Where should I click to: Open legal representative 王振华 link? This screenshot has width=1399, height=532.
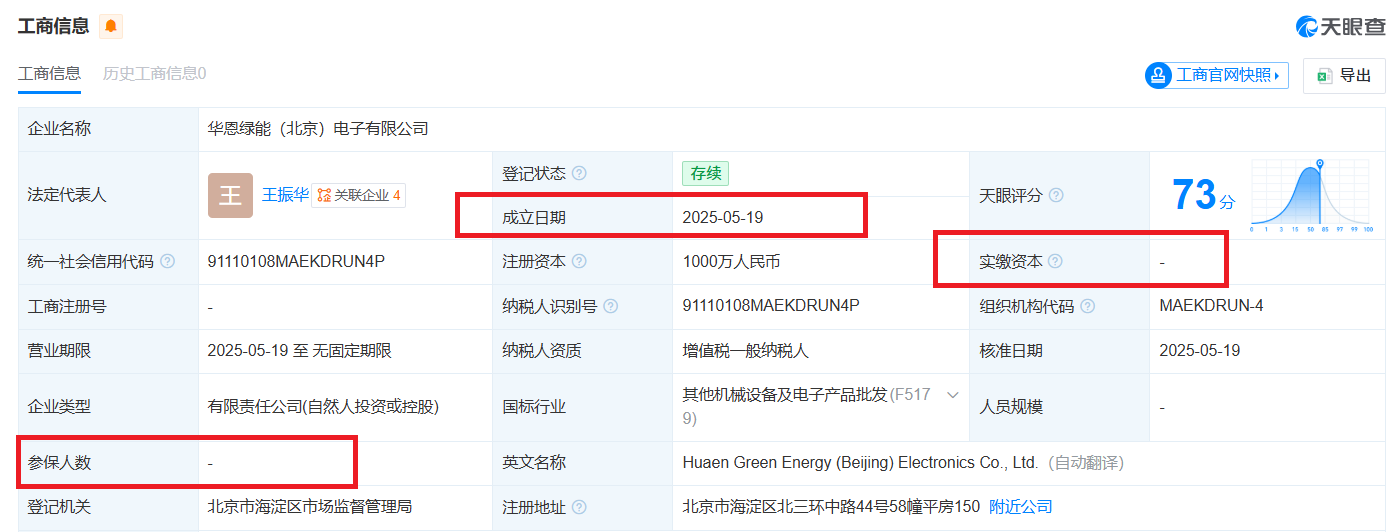click(285, 195)
